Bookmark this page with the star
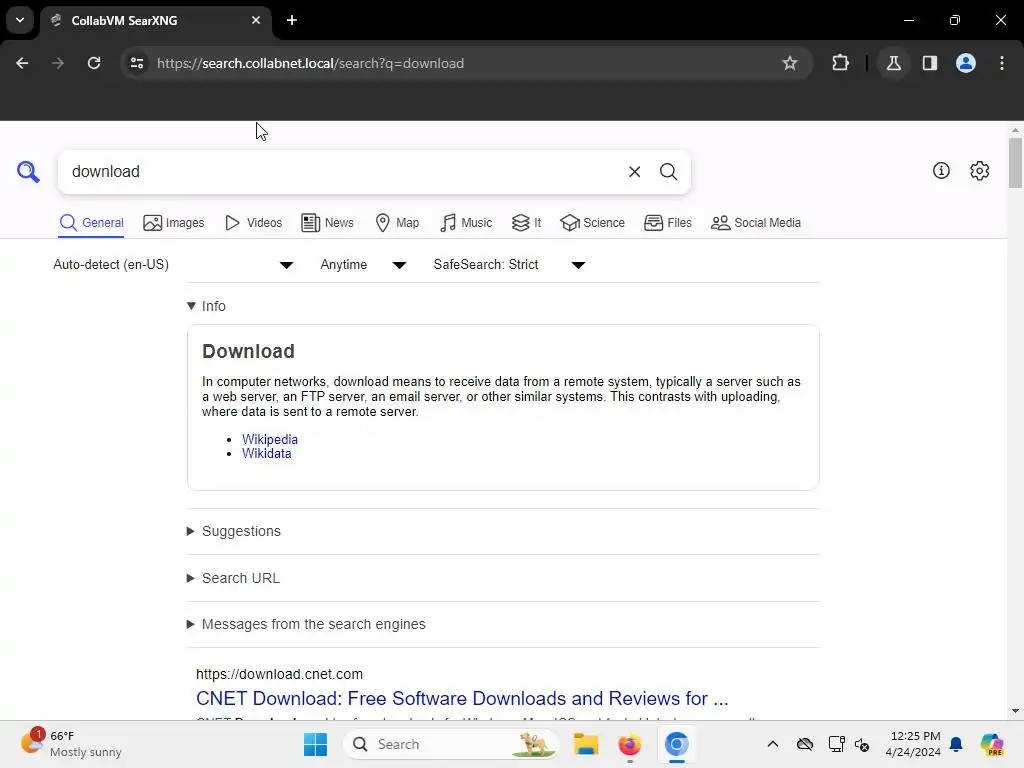This screenshot has width=1024, height=768. tap(790, 63)
